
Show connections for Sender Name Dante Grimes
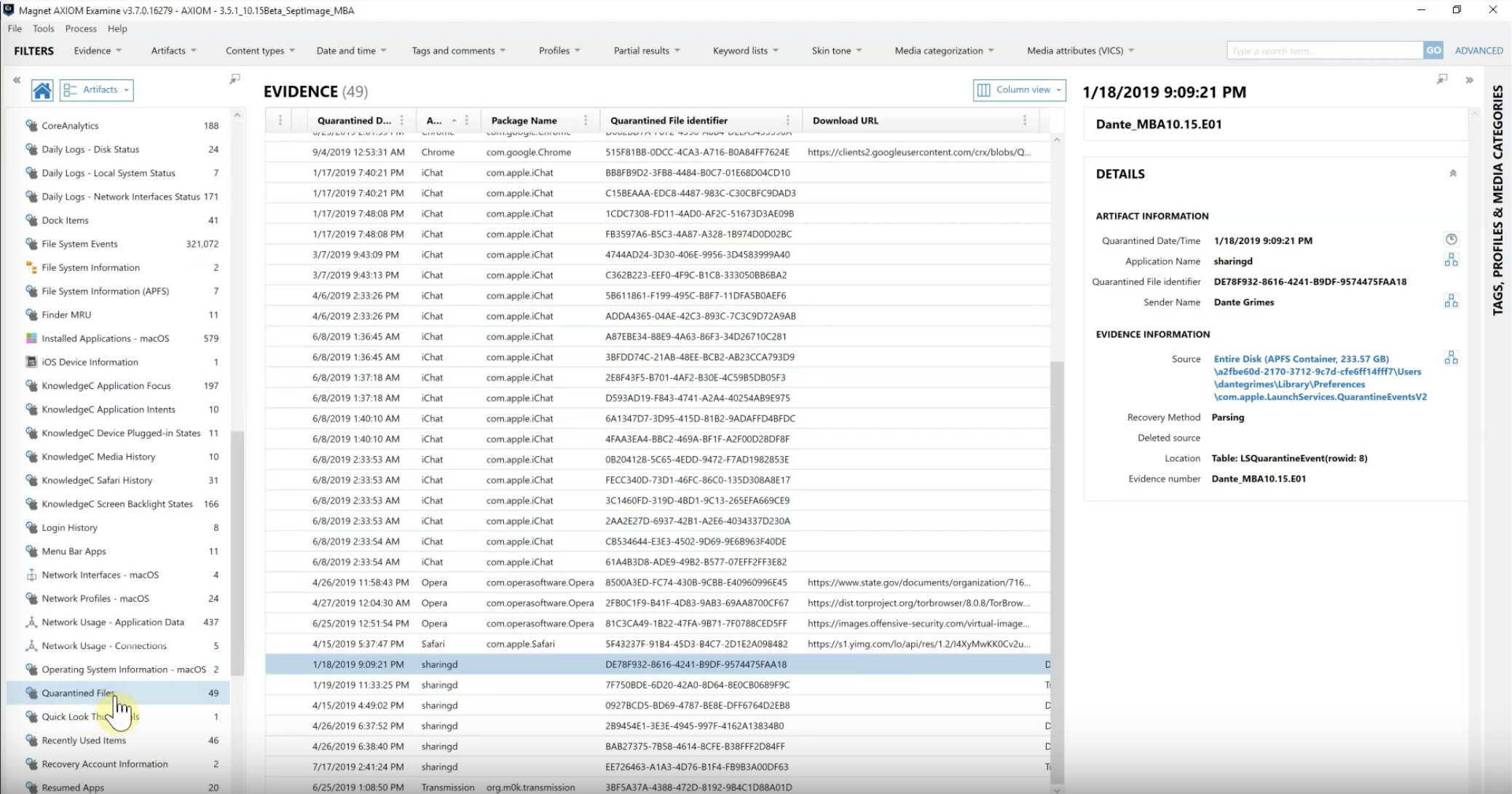tap(1451, 301)
